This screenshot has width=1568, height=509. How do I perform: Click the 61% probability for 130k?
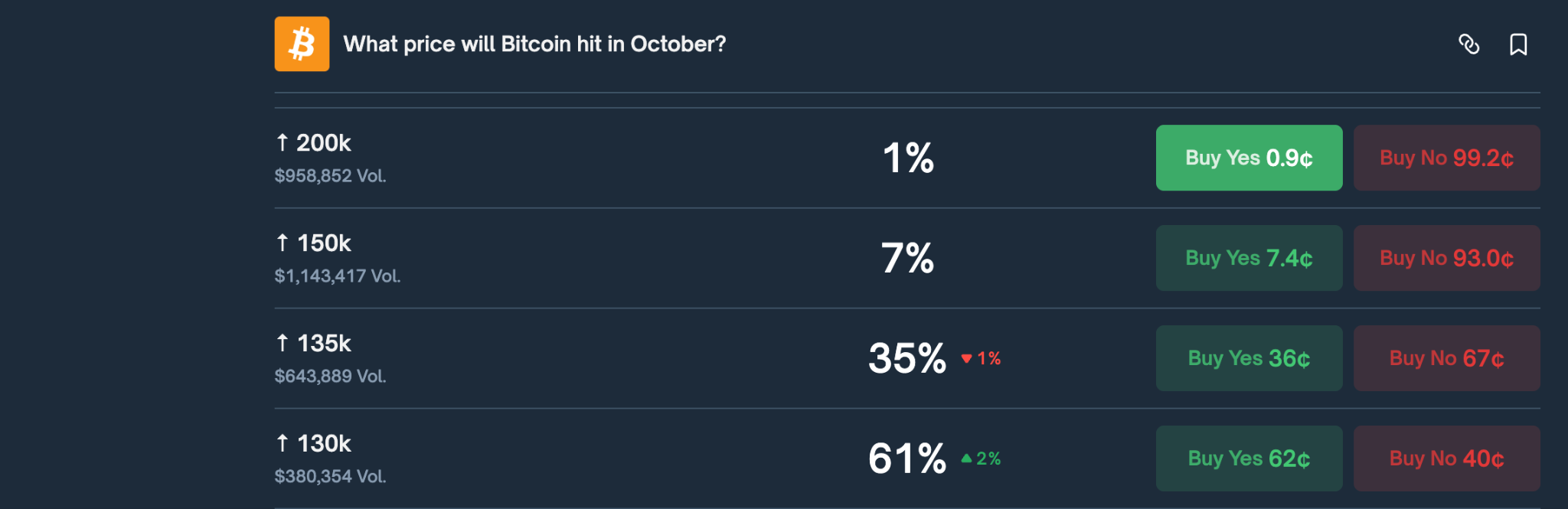click(x=907, y=458)
